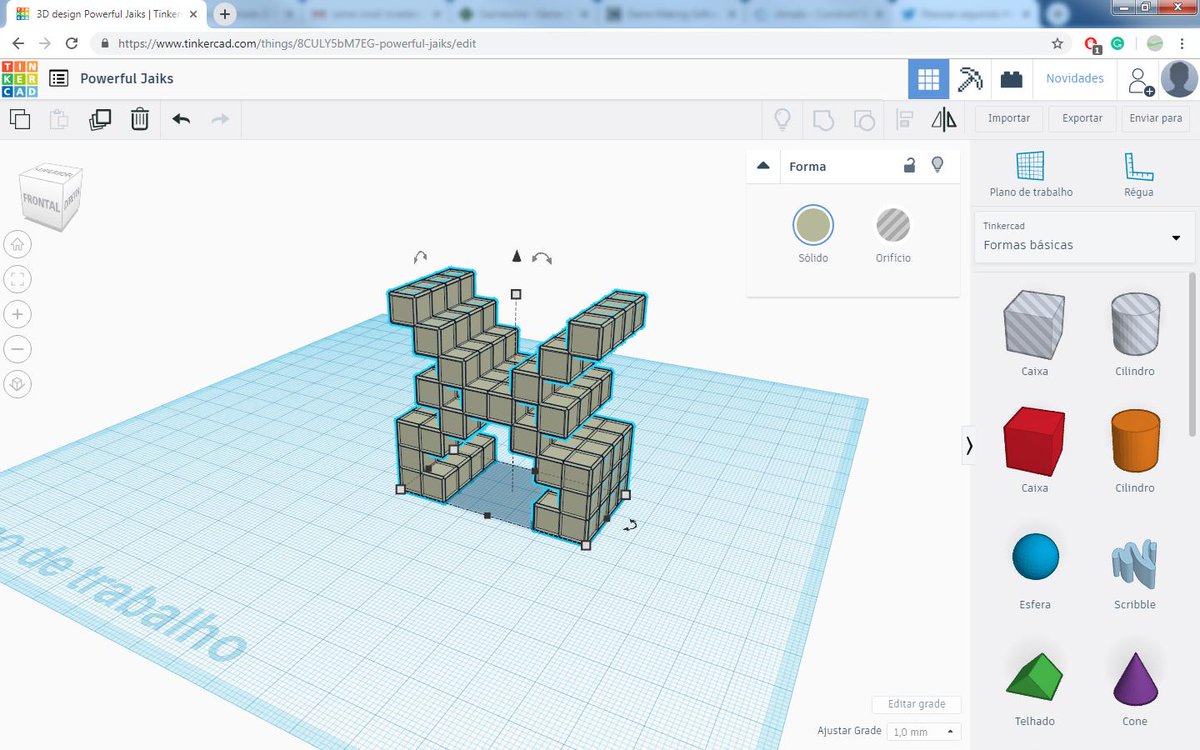Open the design list icon
The width and height of the screenshot is (1200, 750).
(x=59, y=79)
